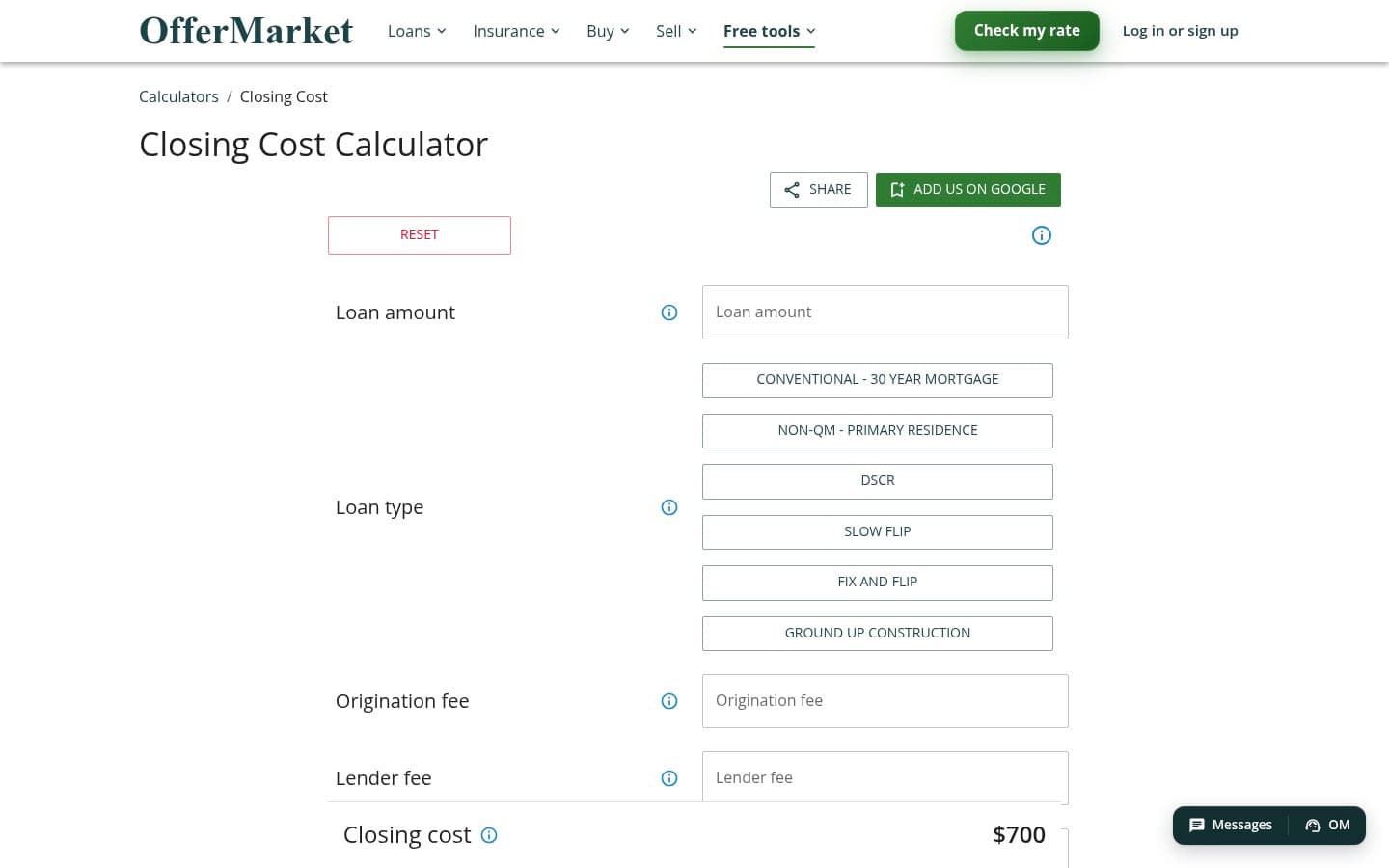Open info icon next to Lender fee
This screenshot has width=1389, height=868.
coord(669,778)
